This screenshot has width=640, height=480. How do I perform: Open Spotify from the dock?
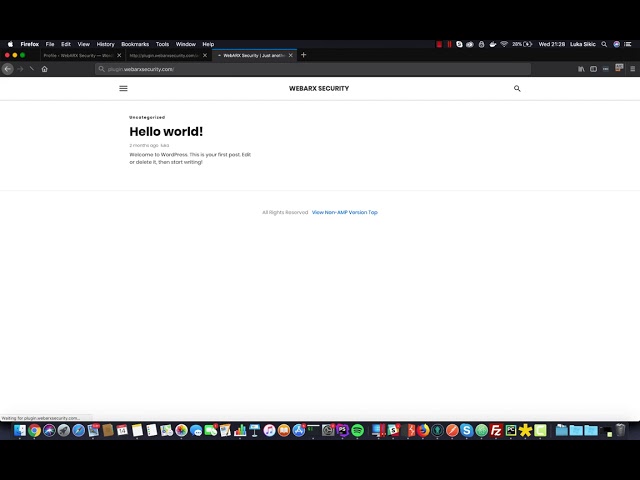(358, 430)
